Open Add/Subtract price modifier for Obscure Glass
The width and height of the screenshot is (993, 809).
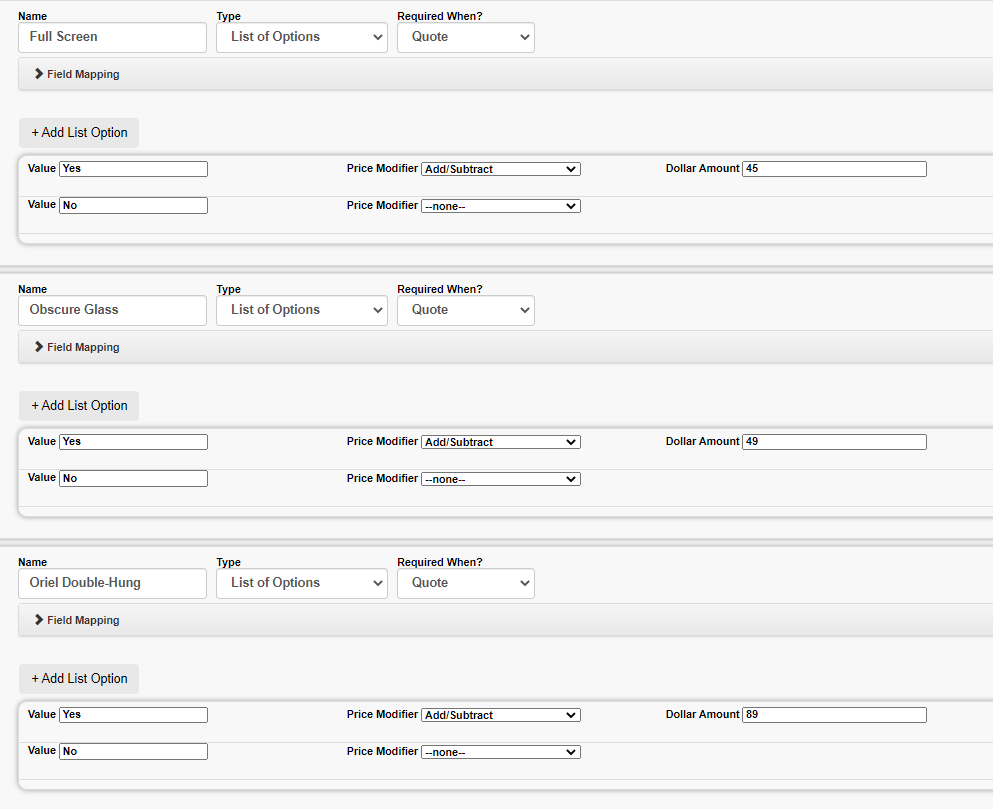(x=501, y=442)
